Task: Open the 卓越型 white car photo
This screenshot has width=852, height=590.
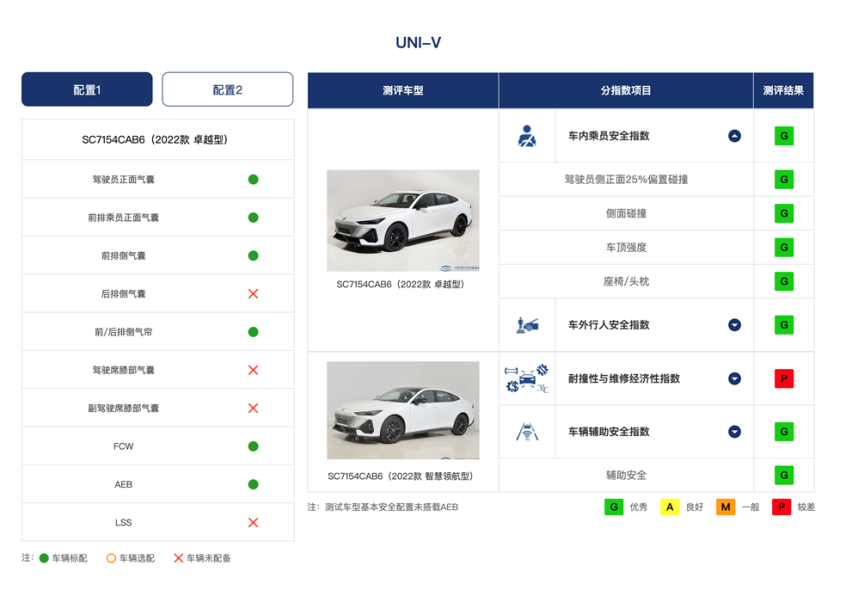Action: [x=403, y=221]
